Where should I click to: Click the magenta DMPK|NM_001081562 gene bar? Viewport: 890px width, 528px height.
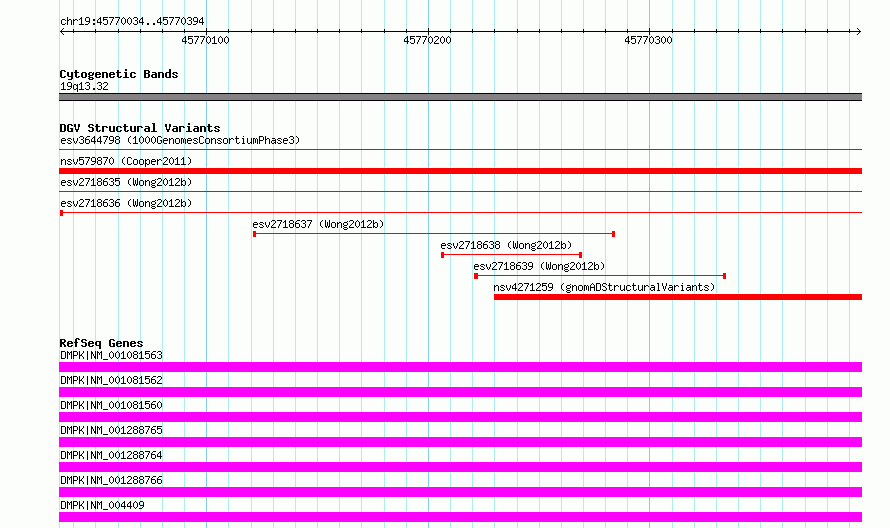(x=460, y=392)
